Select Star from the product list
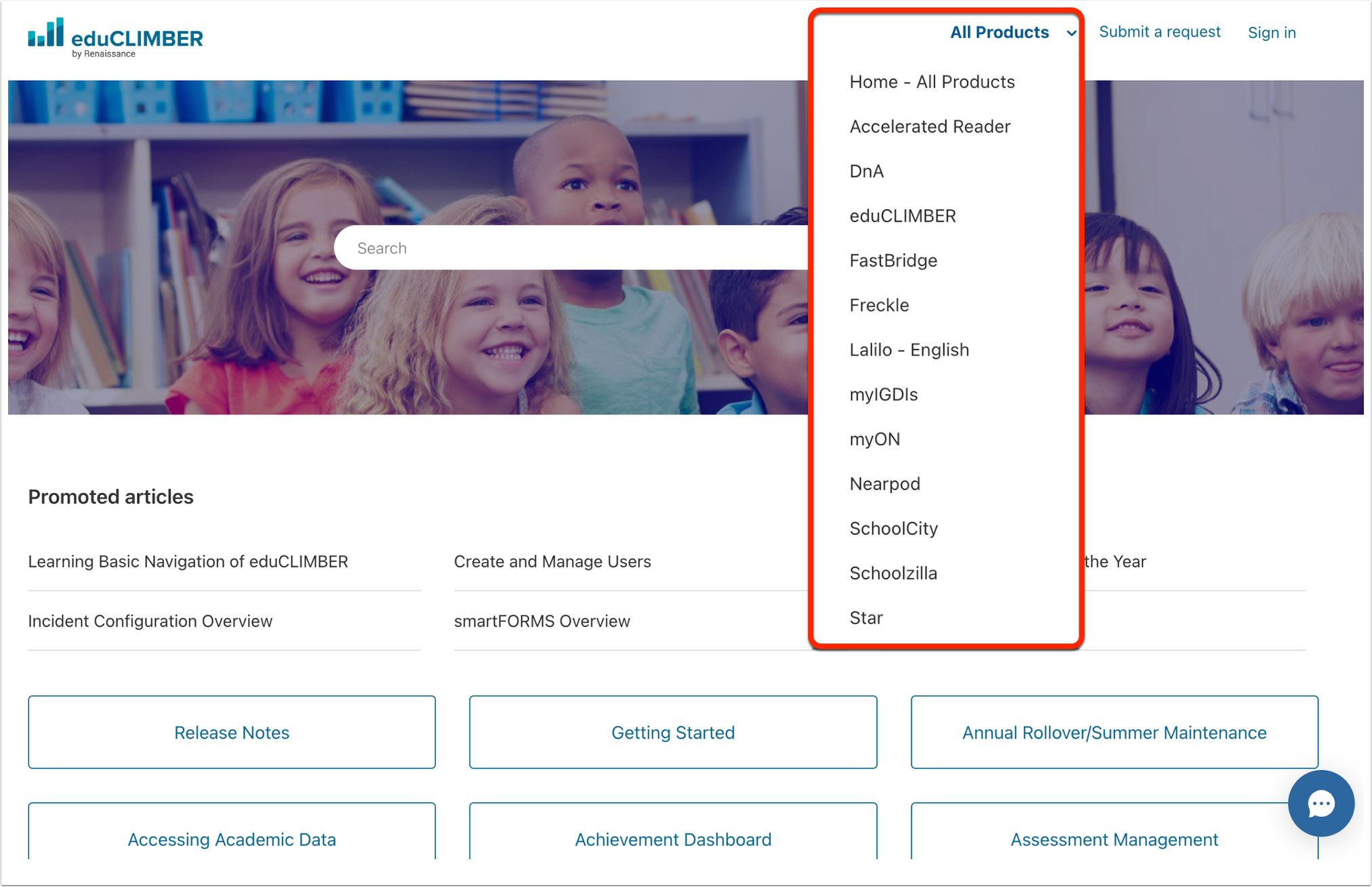The width and height of the screenshot is (1372, 887). 866,619
